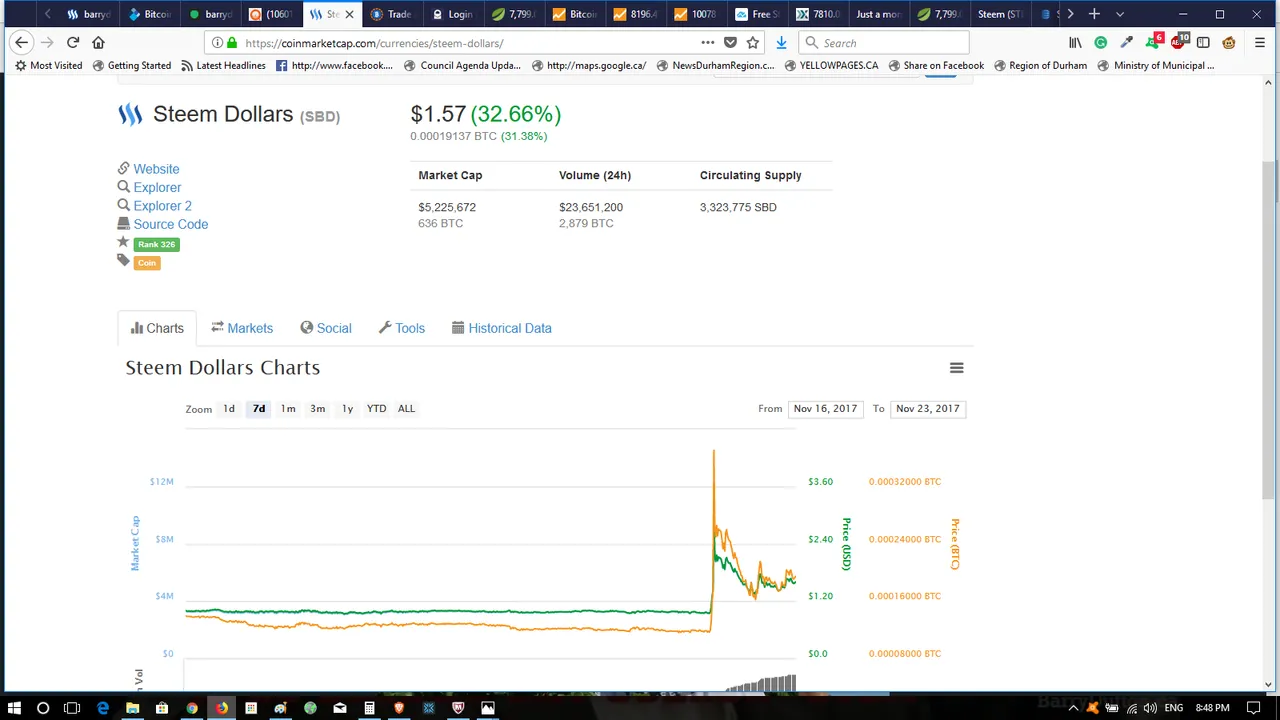Toggle the Firefox sidebar view
Viewport: 1280px width, 720px height.
1203,43
